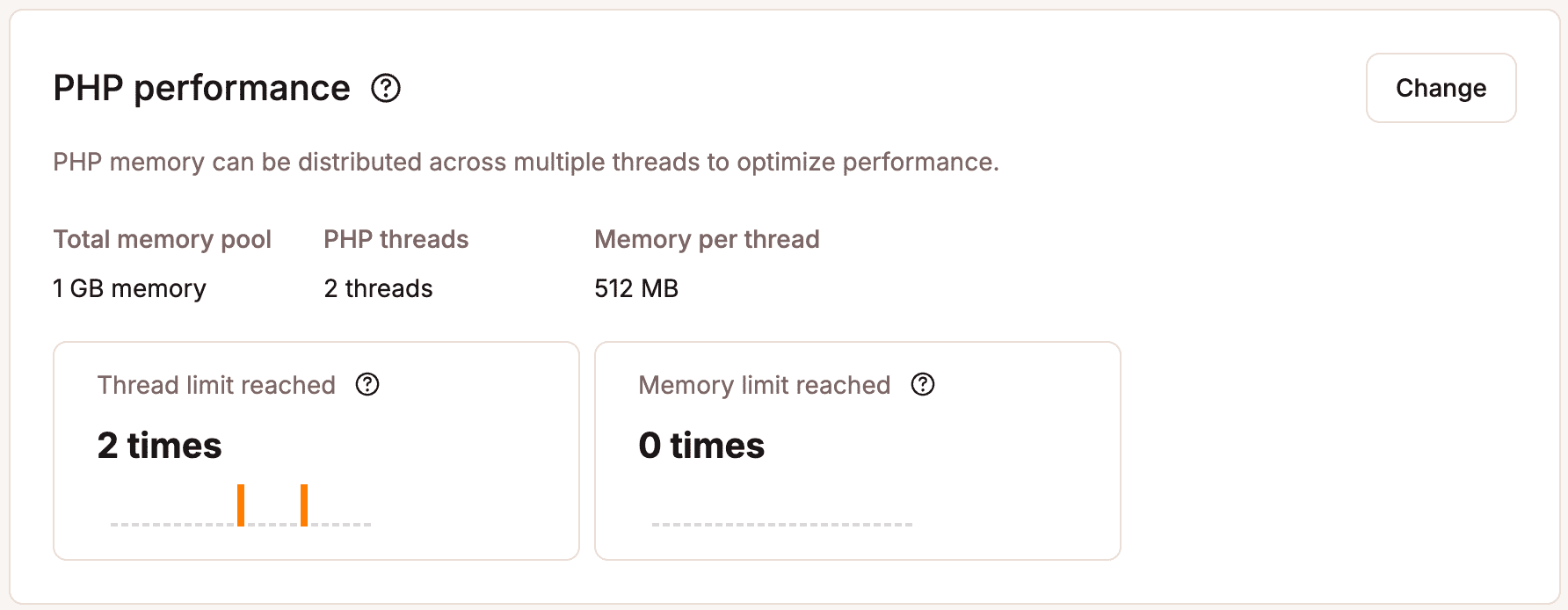Screen dimensions: 1568x610
Task: Click the 2 times counter
Action: click(159, 445)
